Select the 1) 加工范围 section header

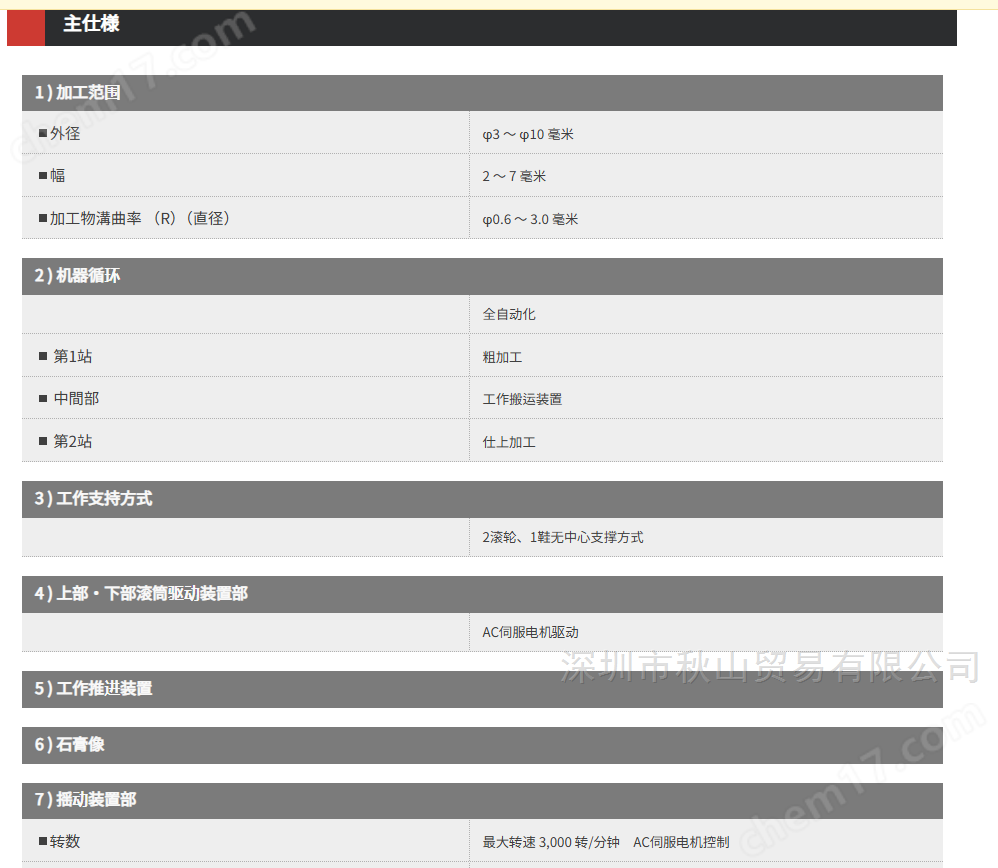point(482,93)
